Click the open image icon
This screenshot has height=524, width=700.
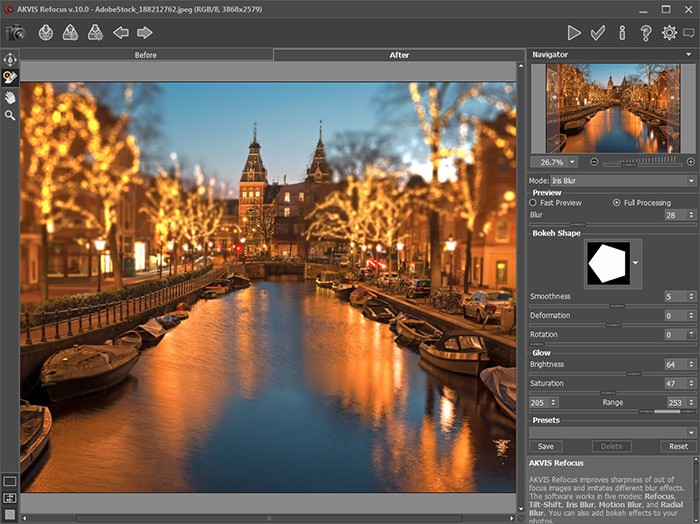pyautogui.click(x=46, y=33)
